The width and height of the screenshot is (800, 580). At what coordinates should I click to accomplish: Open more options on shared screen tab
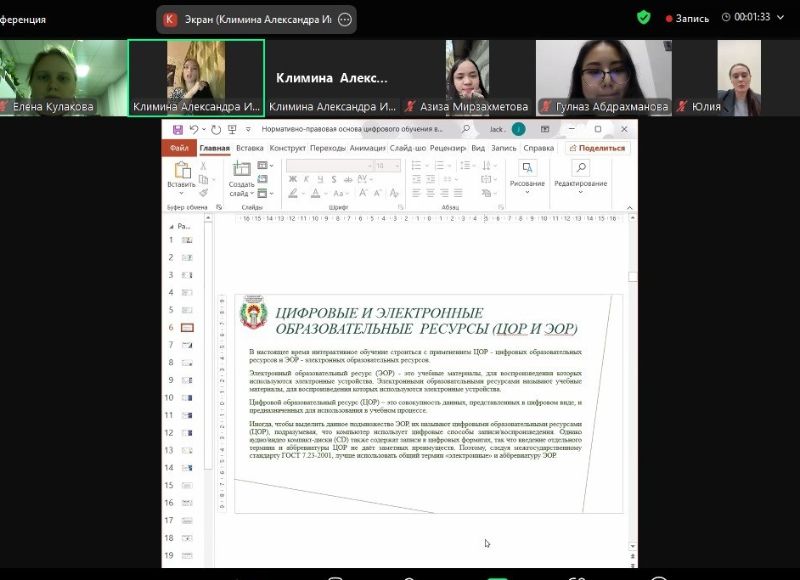tap(345, 19)
